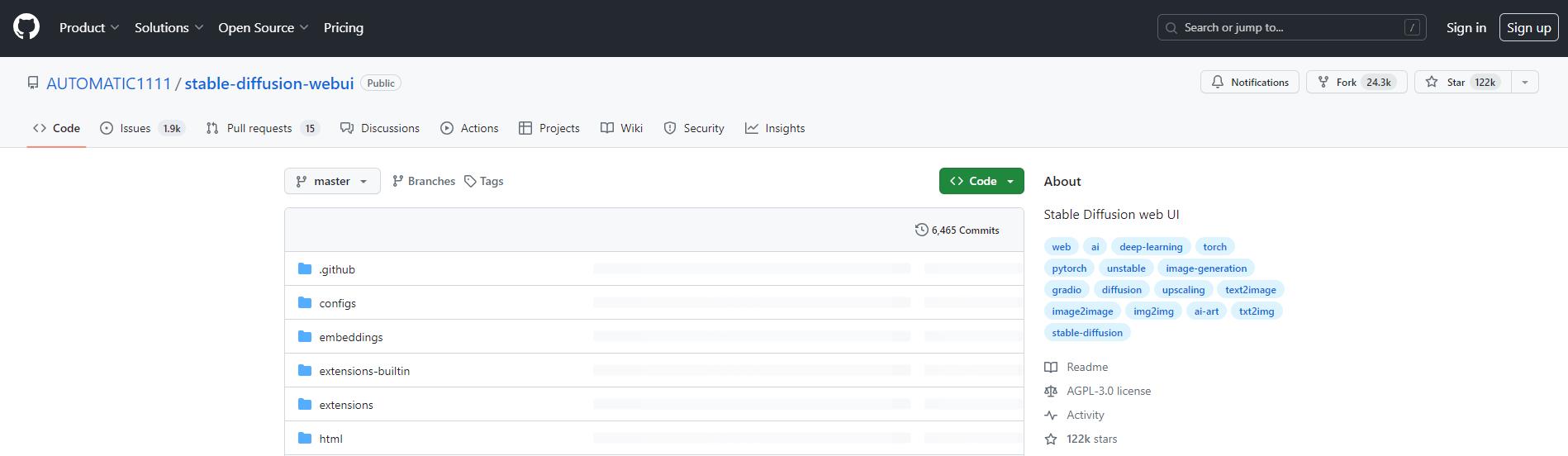The image size is (1568, 456).
Task: Open the AGPL-3.0 license link
Action: pos(1108,392)
